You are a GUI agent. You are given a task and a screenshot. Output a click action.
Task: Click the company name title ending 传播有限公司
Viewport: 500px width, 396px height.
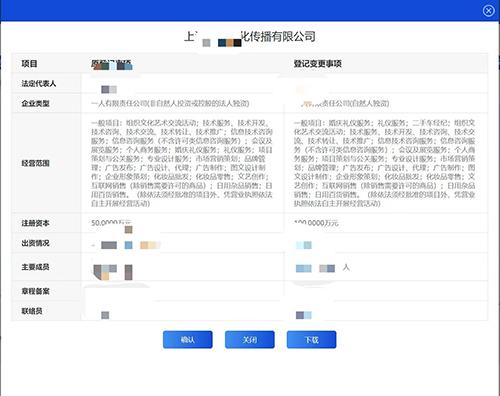[250, 37]
